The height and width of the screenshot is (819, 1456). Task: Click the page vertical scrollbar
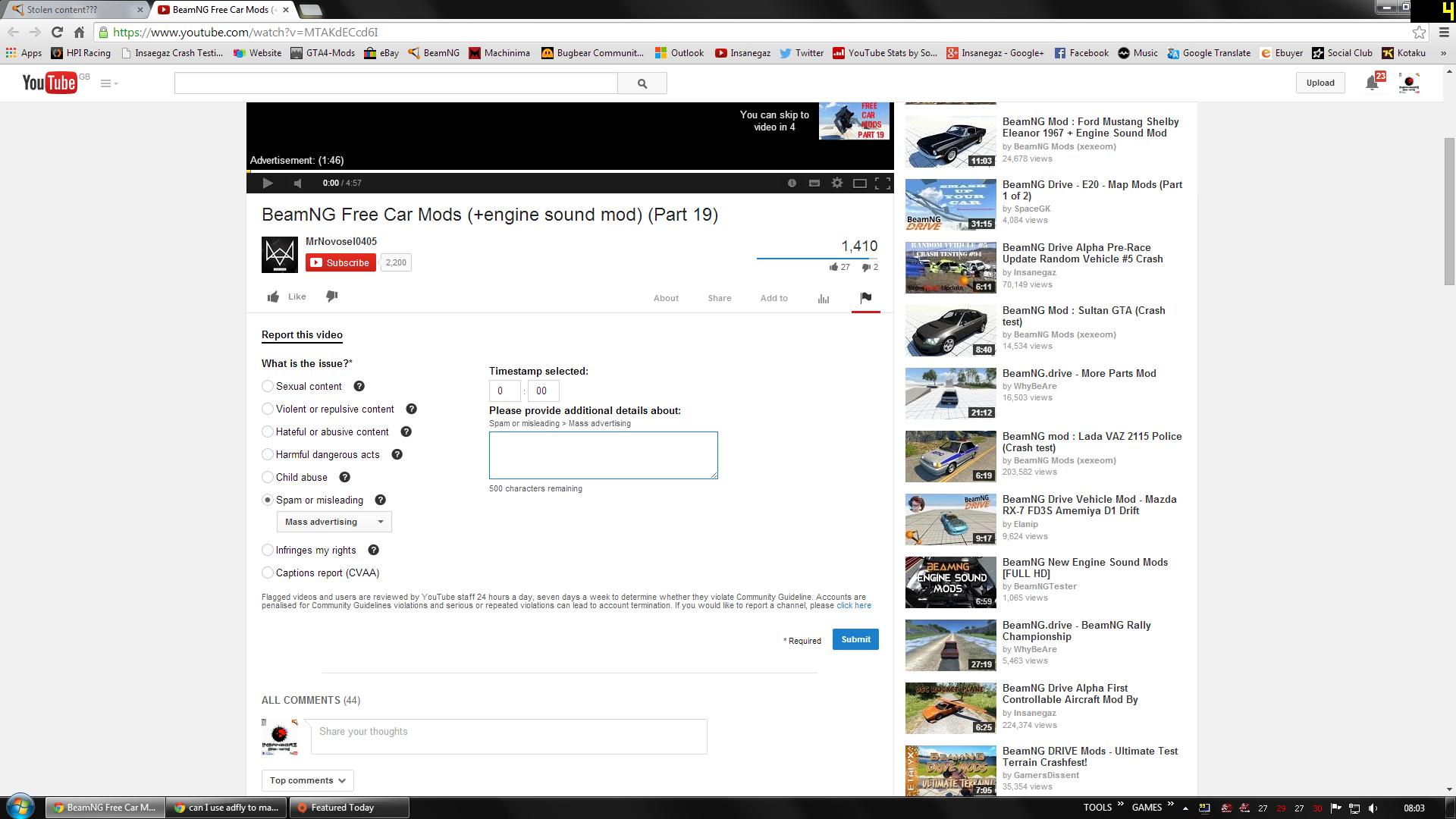pos(1449,212)
